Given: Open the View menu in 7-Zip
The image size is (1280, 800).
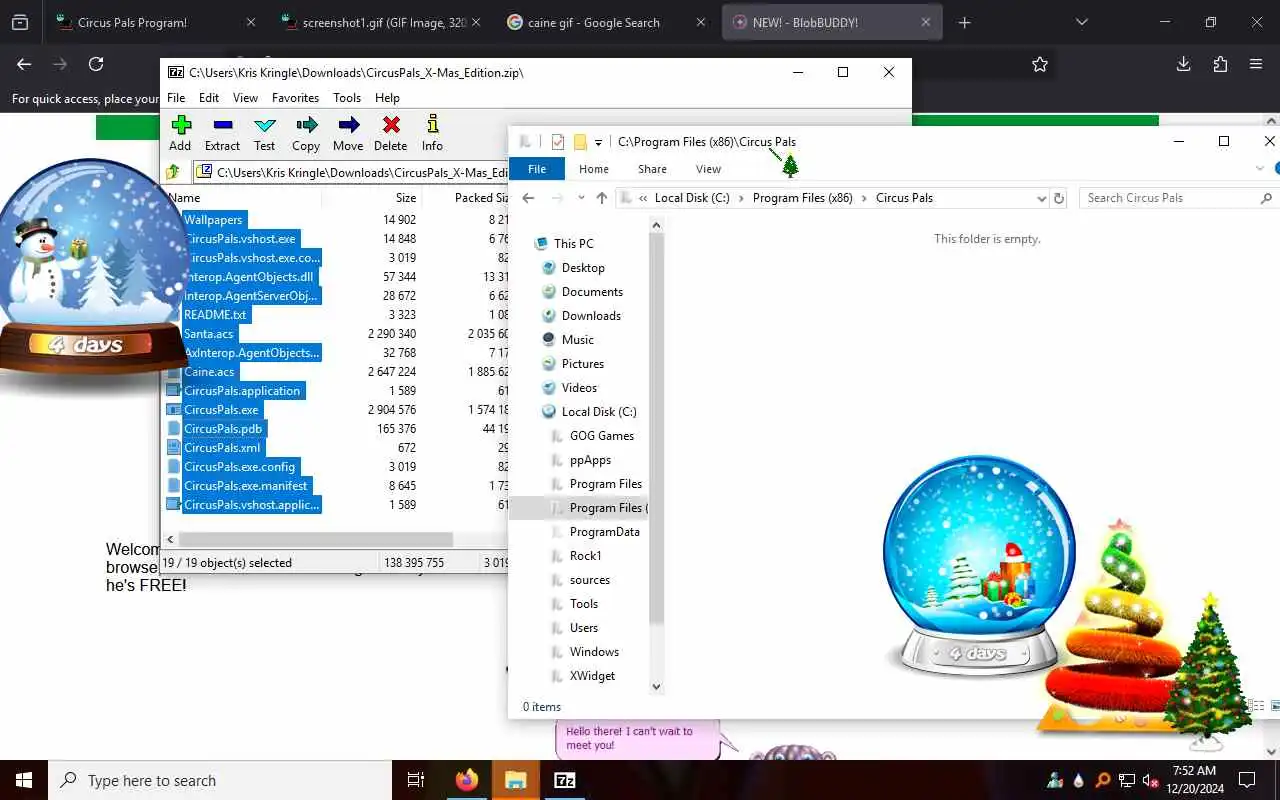Looking at the screenshot, I should [x=245, y=98].
